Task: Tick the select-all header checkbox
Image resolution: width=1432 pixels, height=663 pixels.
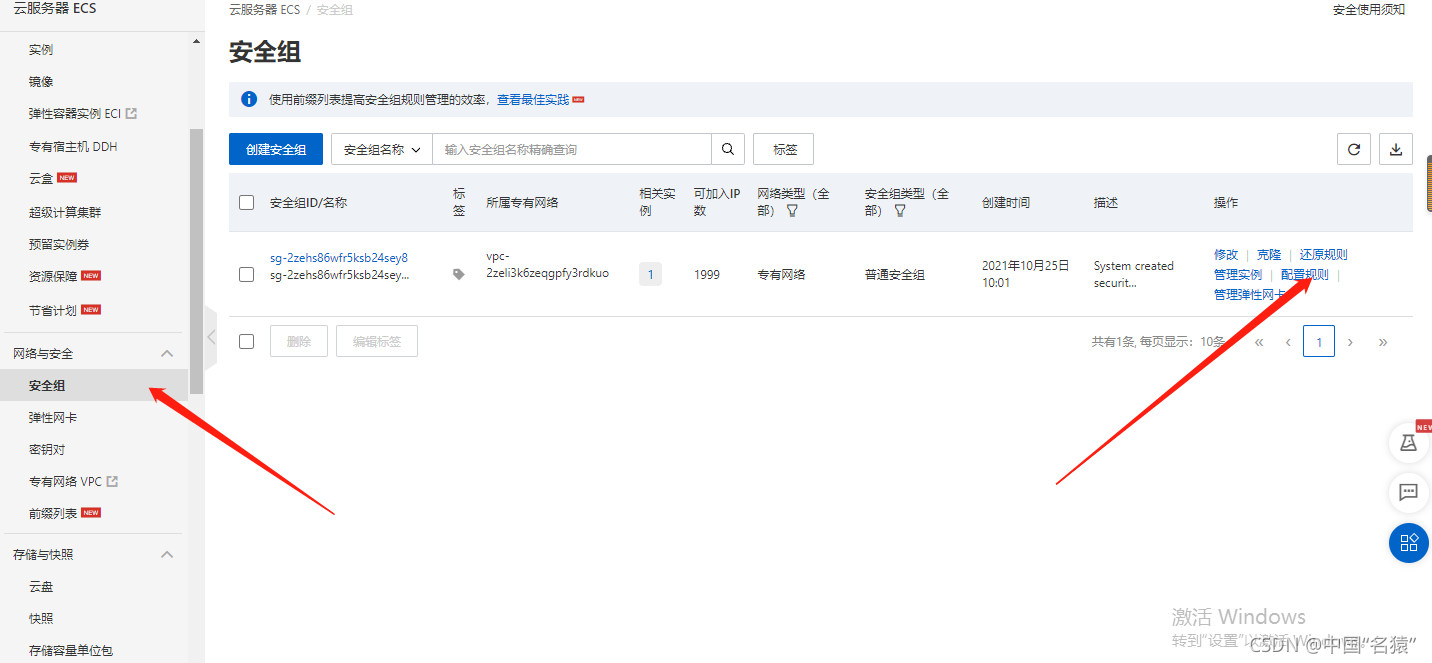Action: [247, 202]
